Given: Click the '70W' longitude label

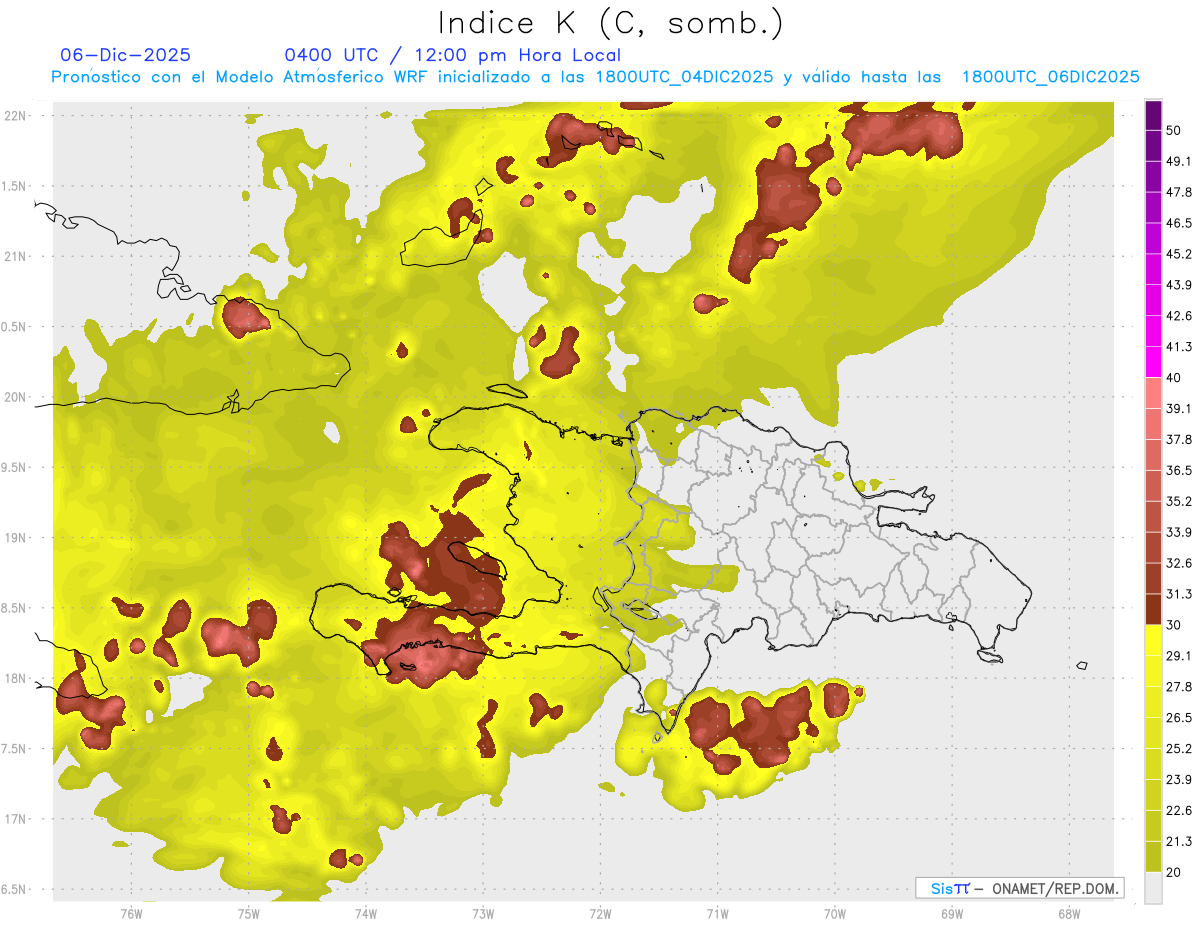Looking at the screenshot, I should (x=835, y=913).
